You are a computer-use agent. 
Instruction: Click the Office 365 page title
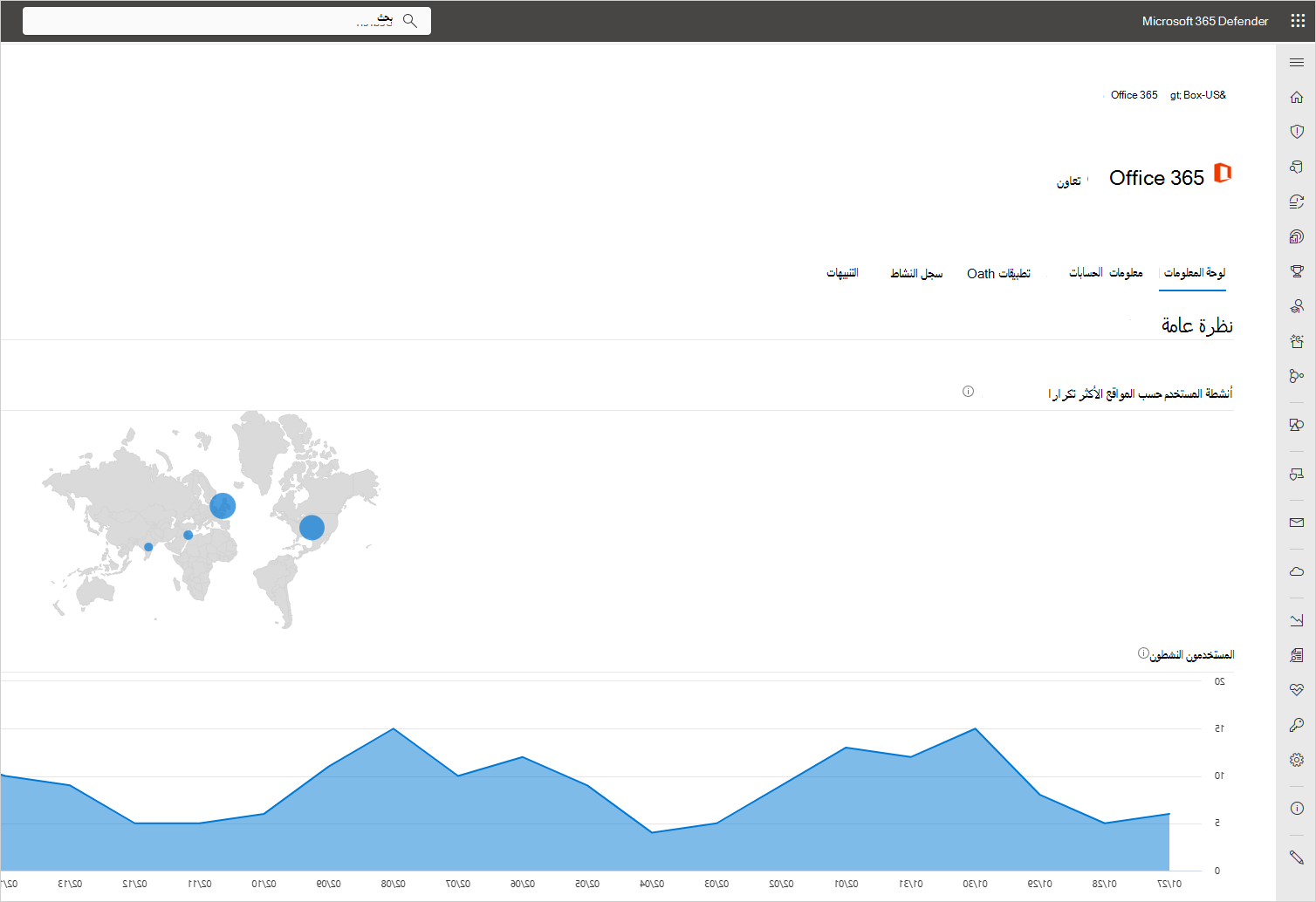pyautogui.click(x=1156, y=178)
